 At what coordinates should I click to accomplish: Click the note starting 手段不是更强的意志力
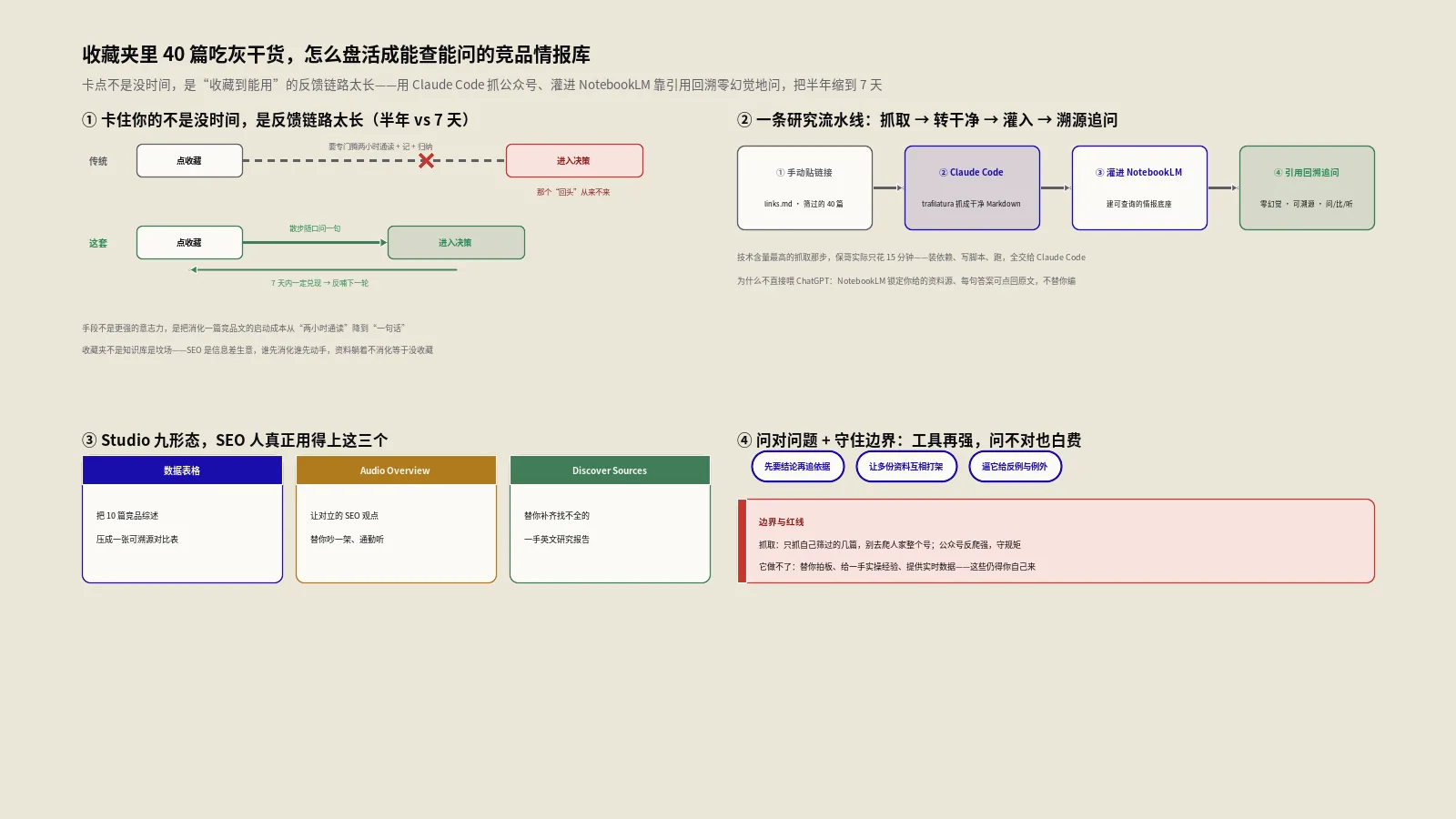pos(243,329)
